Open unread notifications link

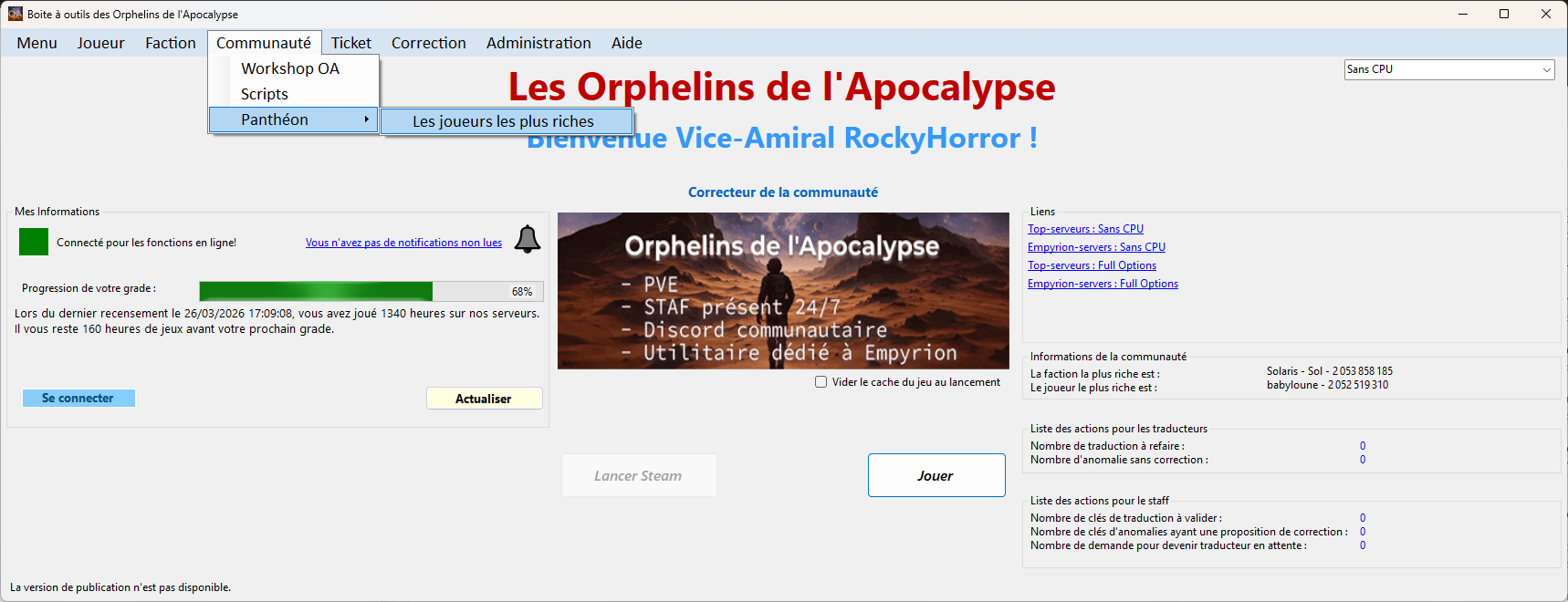tap(403, 243)
